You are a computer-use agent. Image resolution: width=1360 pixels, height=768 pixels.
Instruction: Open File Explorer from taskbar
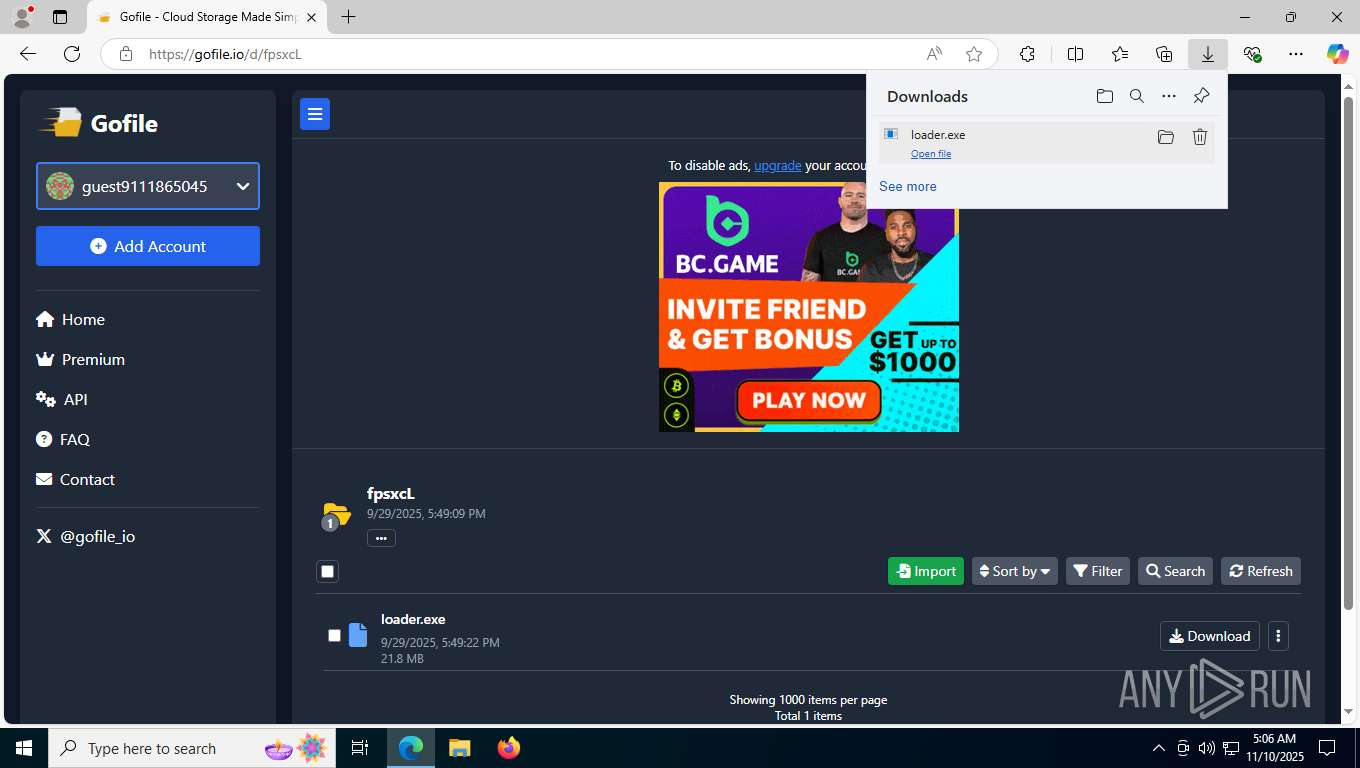coord(459,748)
